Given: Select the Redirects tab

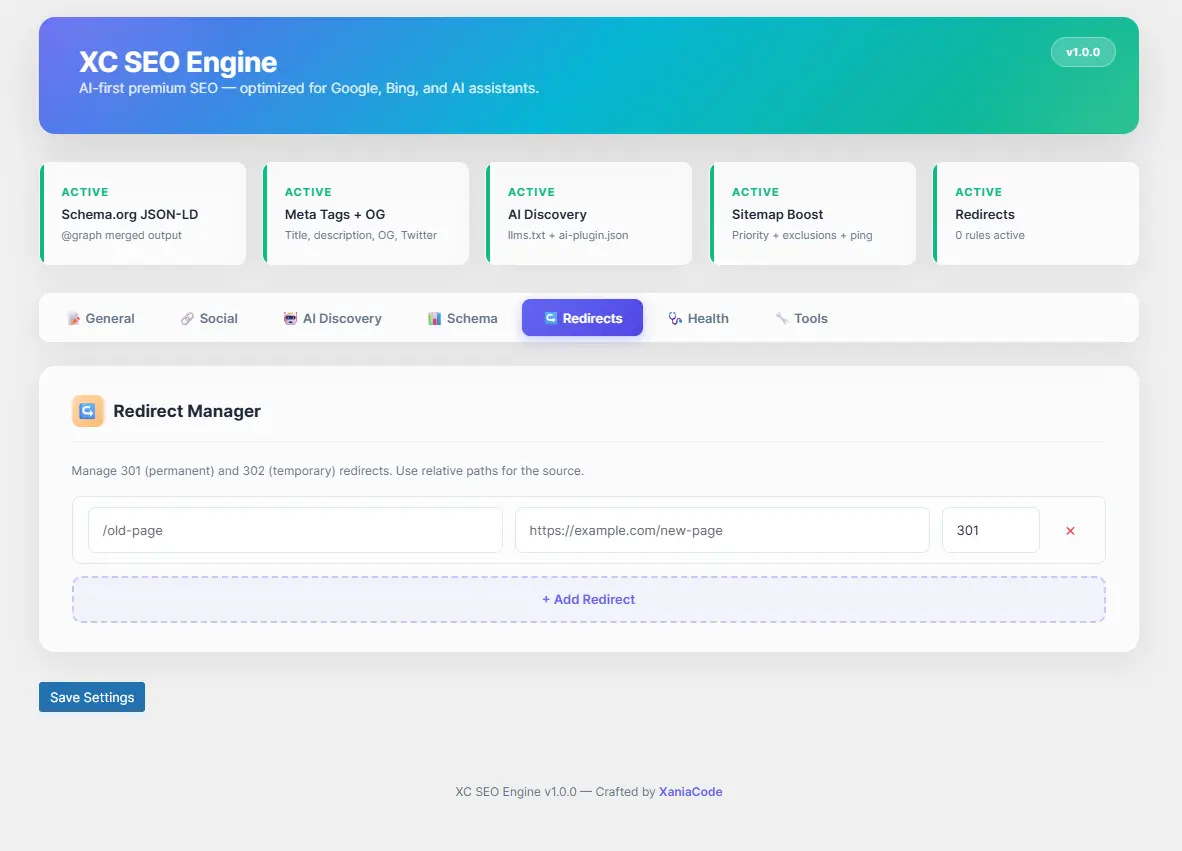Looking at the screenshot, I should (583, 318).
